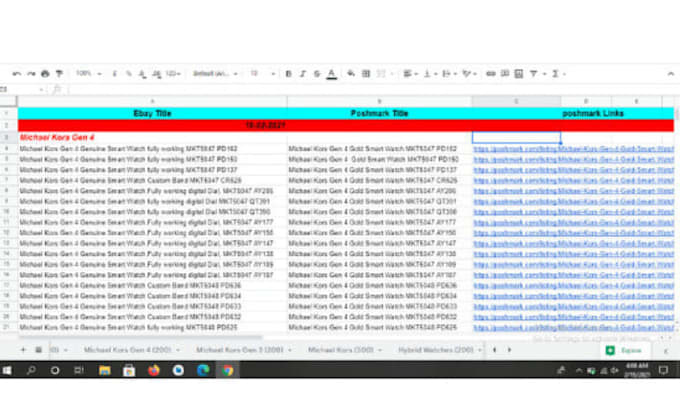This screenshot has width=680, height=411.
Task: Toggle italic formatting
Action: point(303,74)
